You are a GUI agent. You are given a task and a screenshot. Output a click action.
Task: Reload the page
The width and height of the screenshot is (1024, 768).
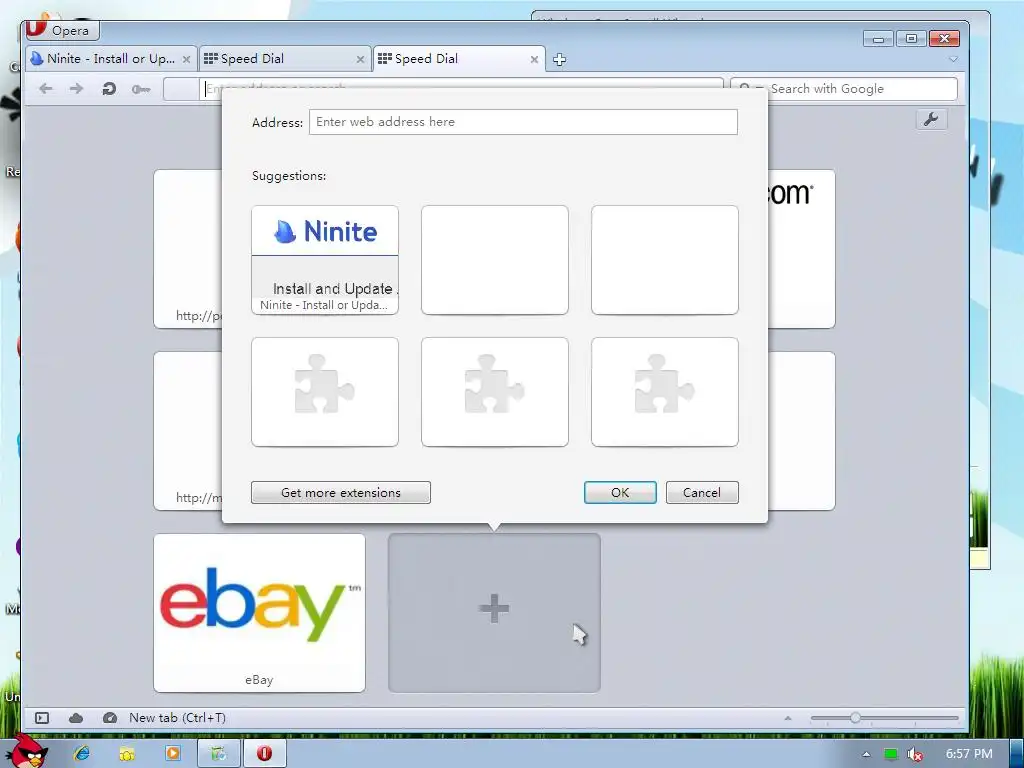pos(109,88)
